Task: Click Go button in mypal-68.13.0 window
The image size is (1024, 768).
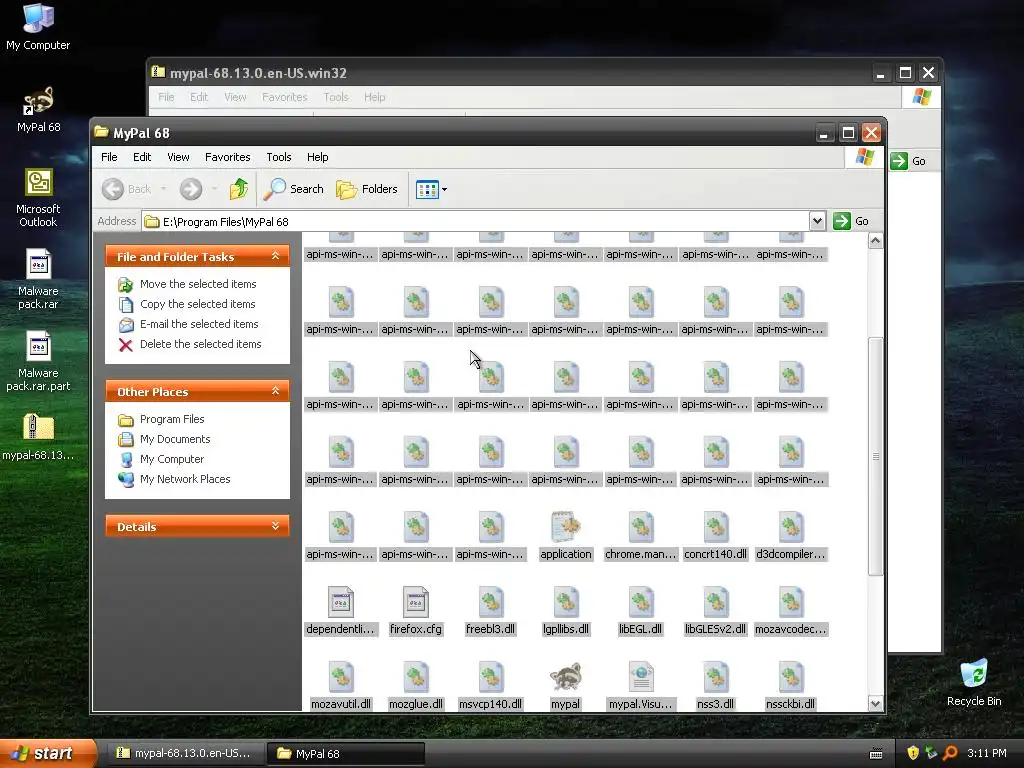Action: (x=908, y=161)
